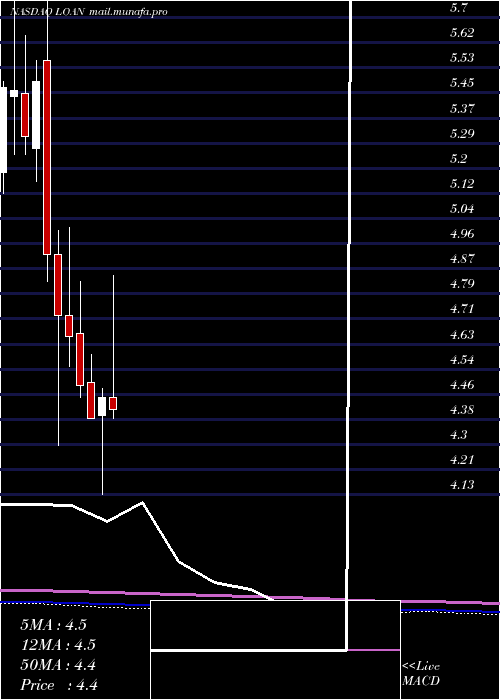The width and height of the screenshot is (500, 700).
Task: Select the 5.37 price axis label
Action: tap(462, 108)
